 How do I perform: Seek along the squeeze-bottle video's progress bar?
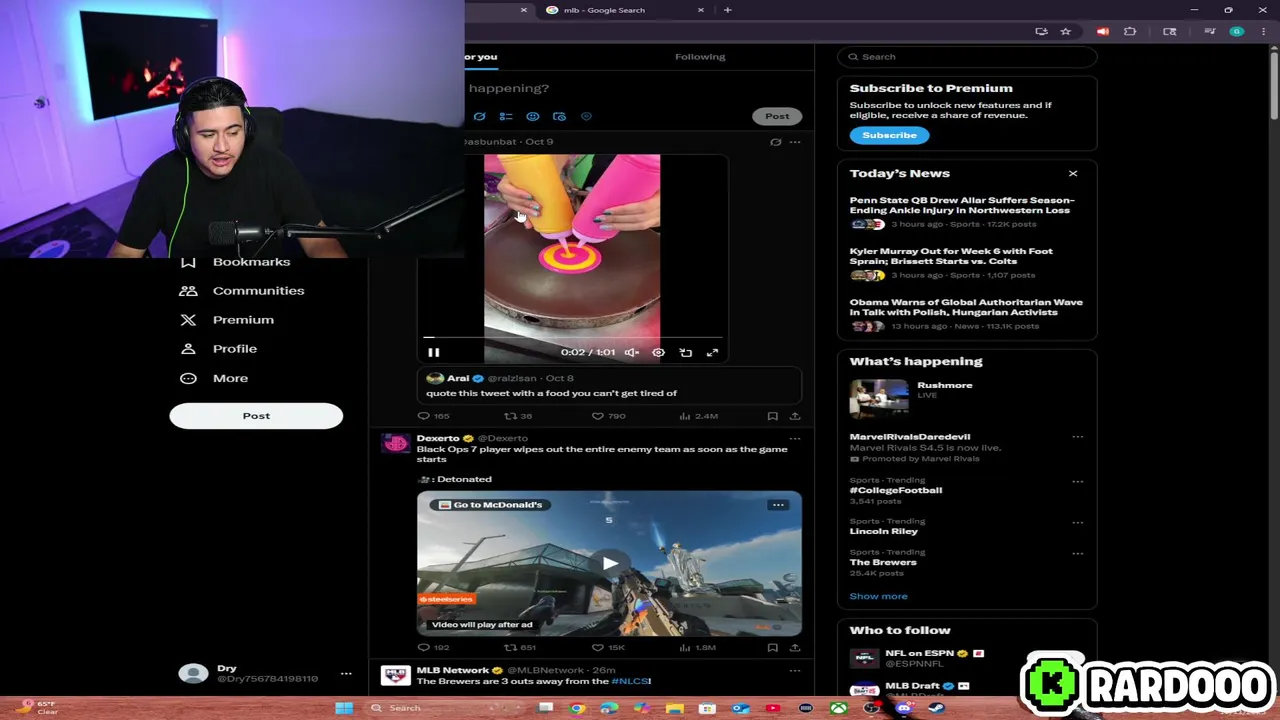(572, 338)
